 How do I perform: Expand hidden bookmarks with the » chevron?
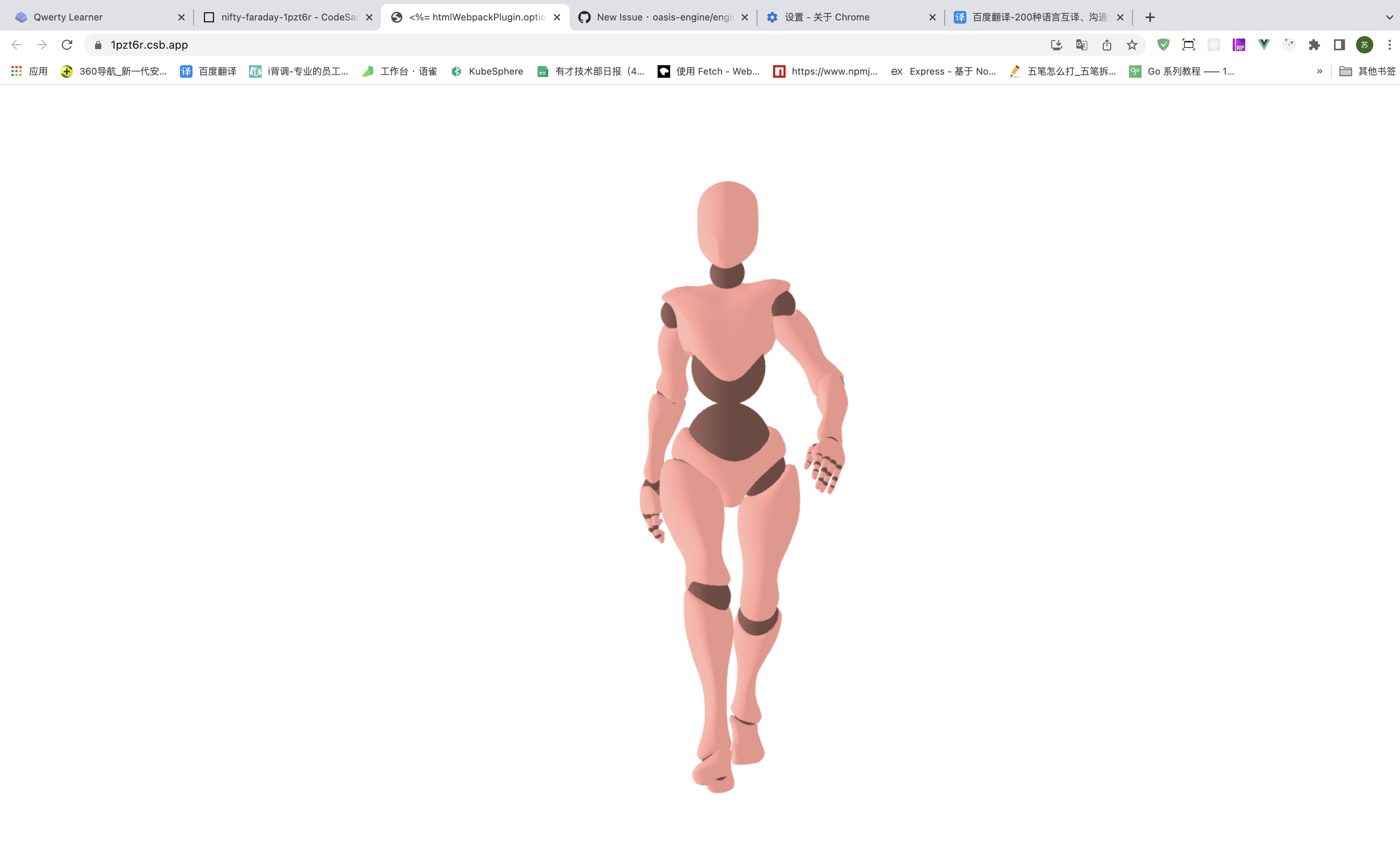(x=1319, y=71)
